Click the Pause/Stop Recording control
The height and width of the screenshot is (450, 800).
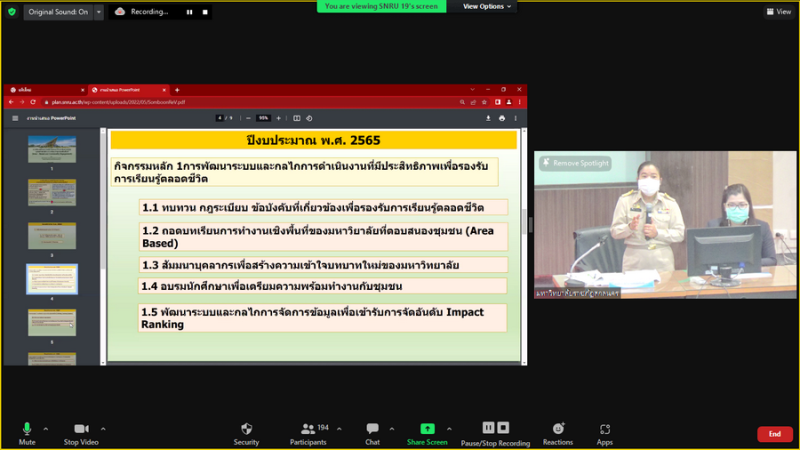point(495,432)
